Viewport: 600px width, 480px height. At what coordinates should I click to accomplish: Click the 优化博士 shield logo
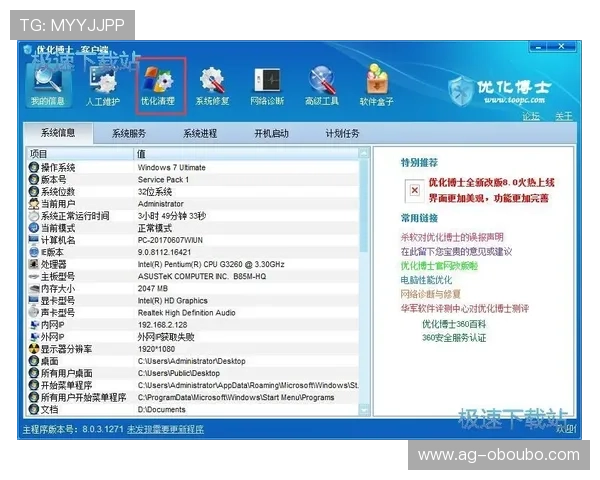(x=461, y=92)
